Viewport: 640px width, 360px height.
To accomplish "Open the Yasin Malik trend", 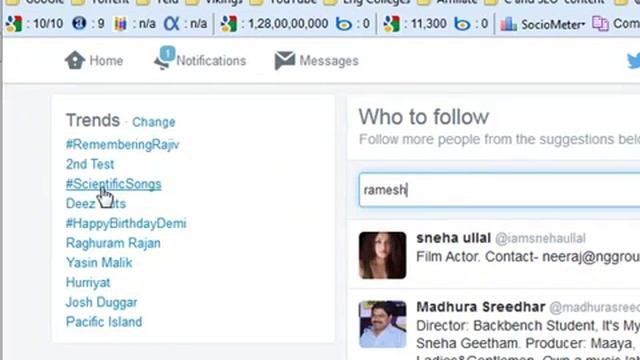I will point(99,263).
